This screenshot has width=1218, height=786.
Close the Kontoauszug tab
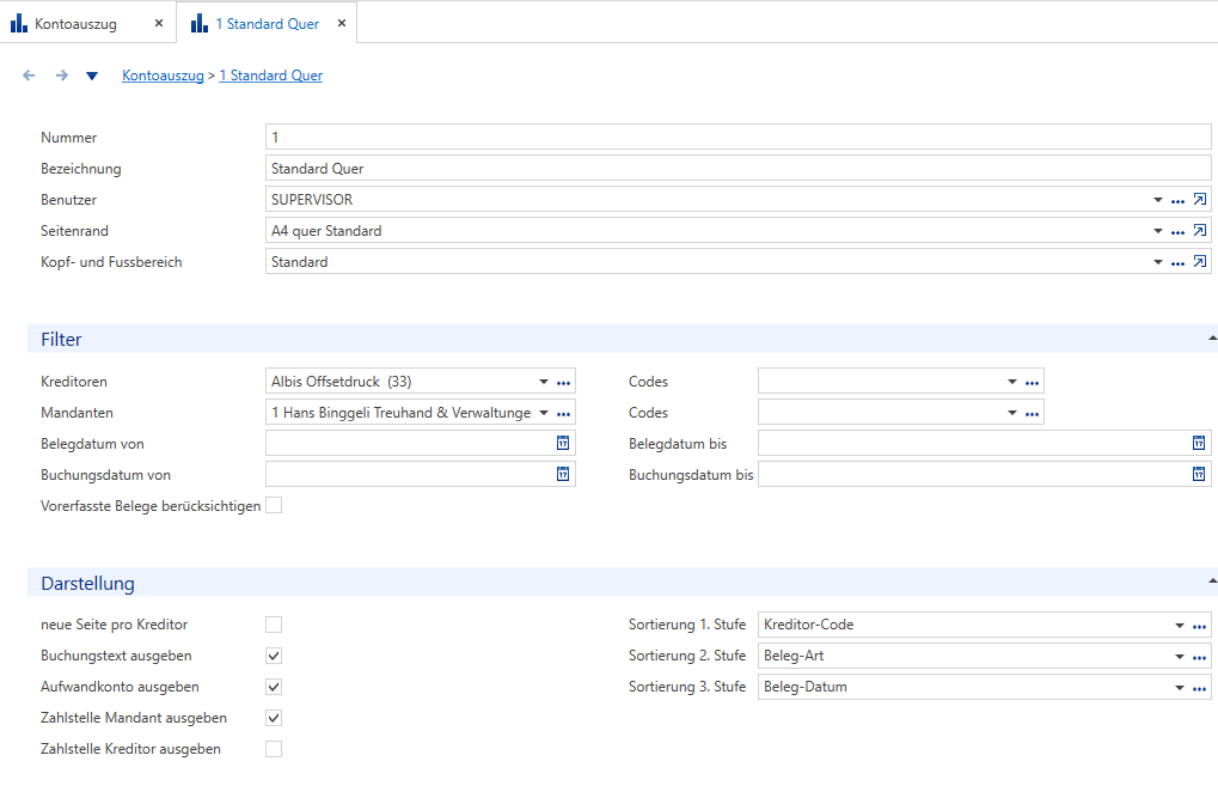coord(158,23)
